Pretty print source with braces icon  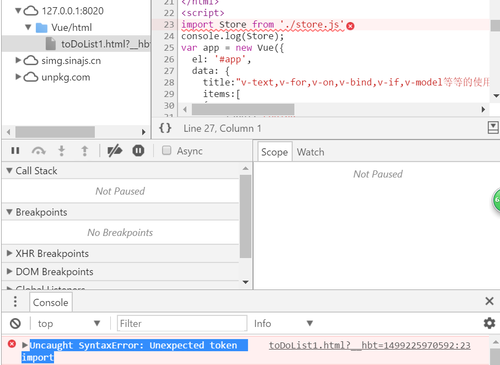(165, 128)
